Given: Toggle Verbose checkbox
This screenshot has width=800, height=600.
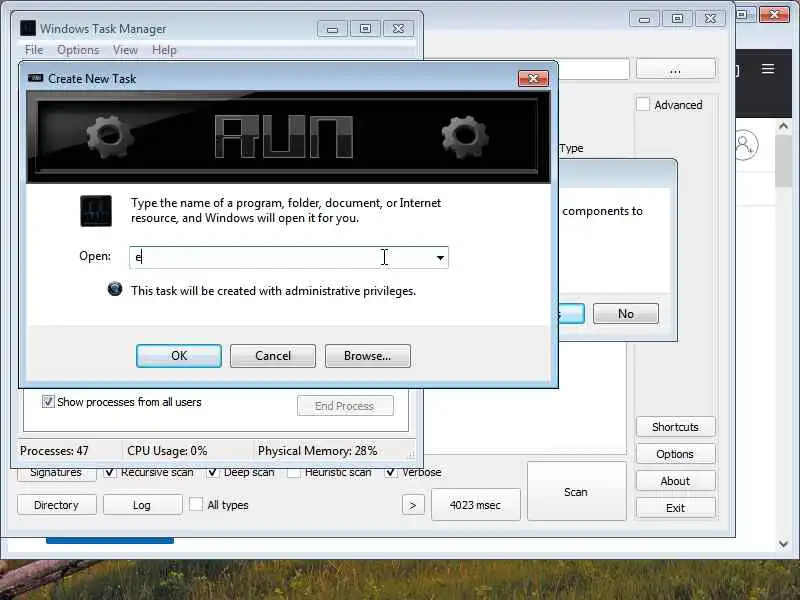Looking at the screenshot, I should pyautogui.click(x=391, y=473).
